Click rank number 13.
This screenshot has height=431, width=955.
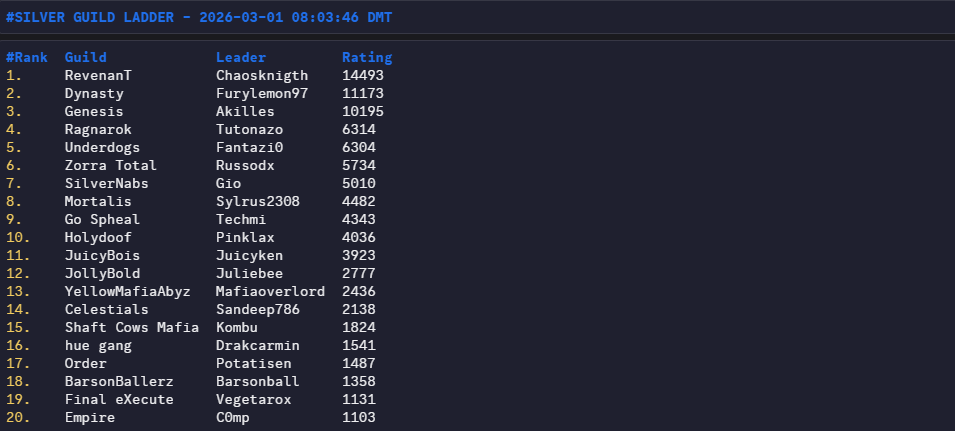click(x=18, y=291)
